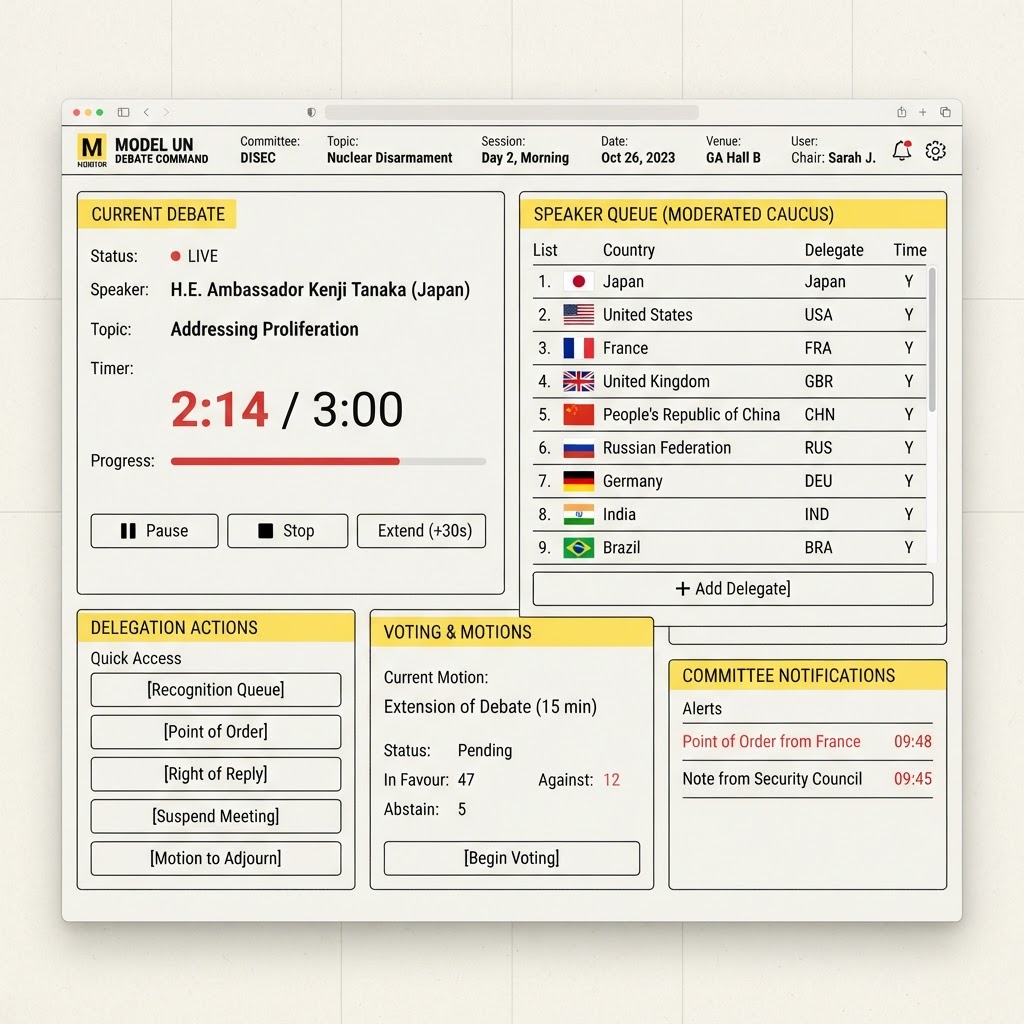This screenshot has width=1024, height=1024.
Task: Click the speaker timer progress bar
Action: coord(328,461)
